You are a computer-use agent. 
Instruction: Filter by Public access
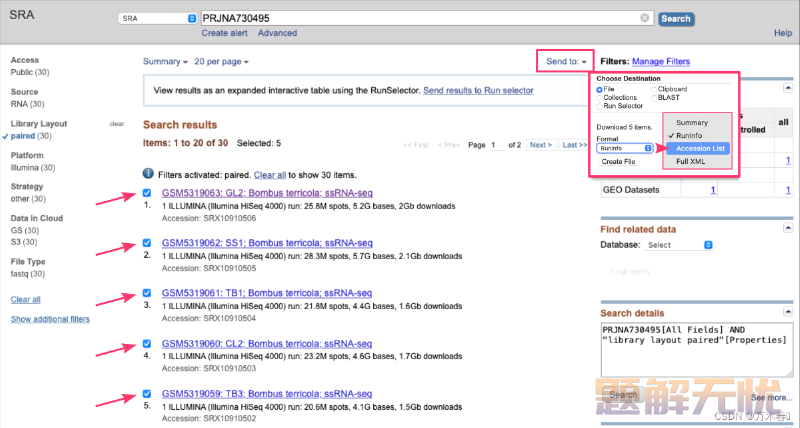[x=22, y=72]
